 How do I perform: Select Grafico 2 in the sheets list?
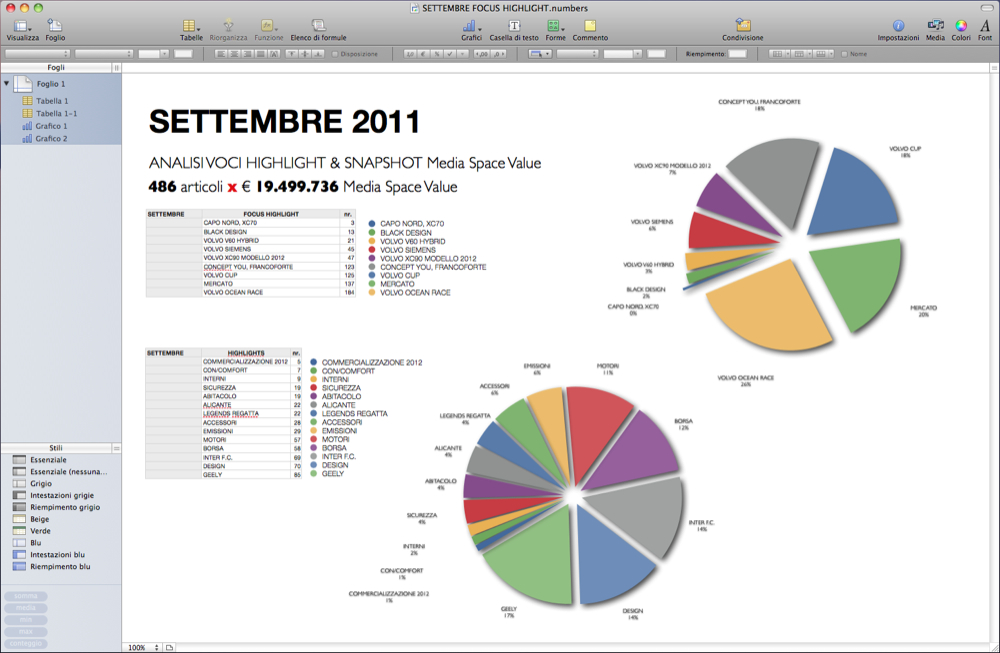click(51, 139)
